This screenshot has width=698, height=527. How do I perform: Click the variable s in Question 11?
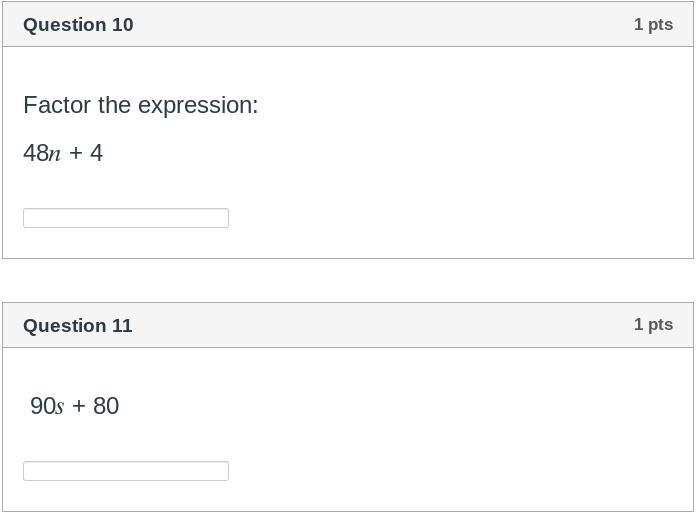coord(60,407)
